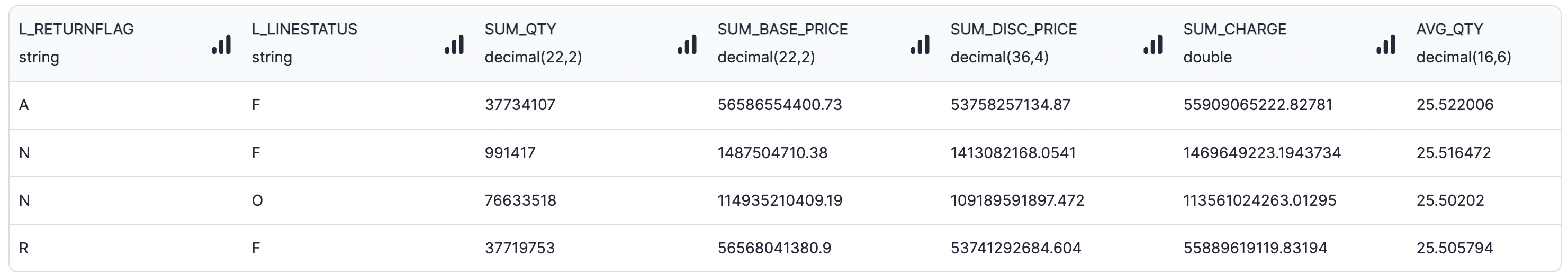Select line status O cell
The width and height of the screenshot is (1568, 274).
358,200
